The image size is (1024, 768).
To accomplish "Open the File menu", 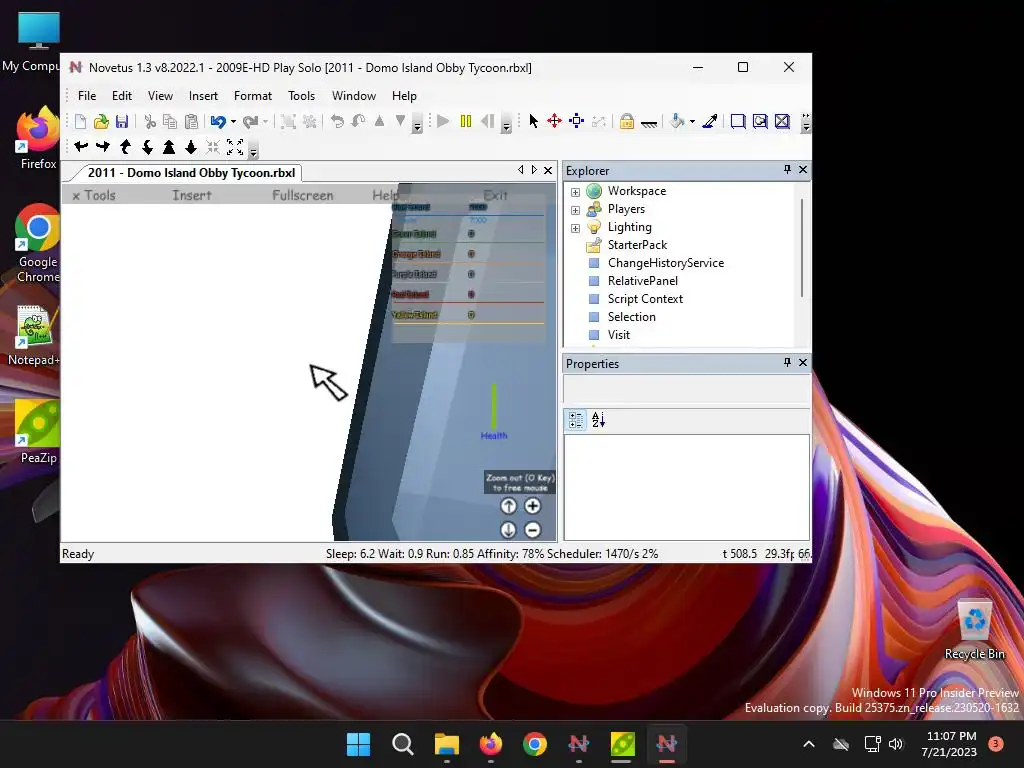I will pyautogui.click(x=87, y=96).
